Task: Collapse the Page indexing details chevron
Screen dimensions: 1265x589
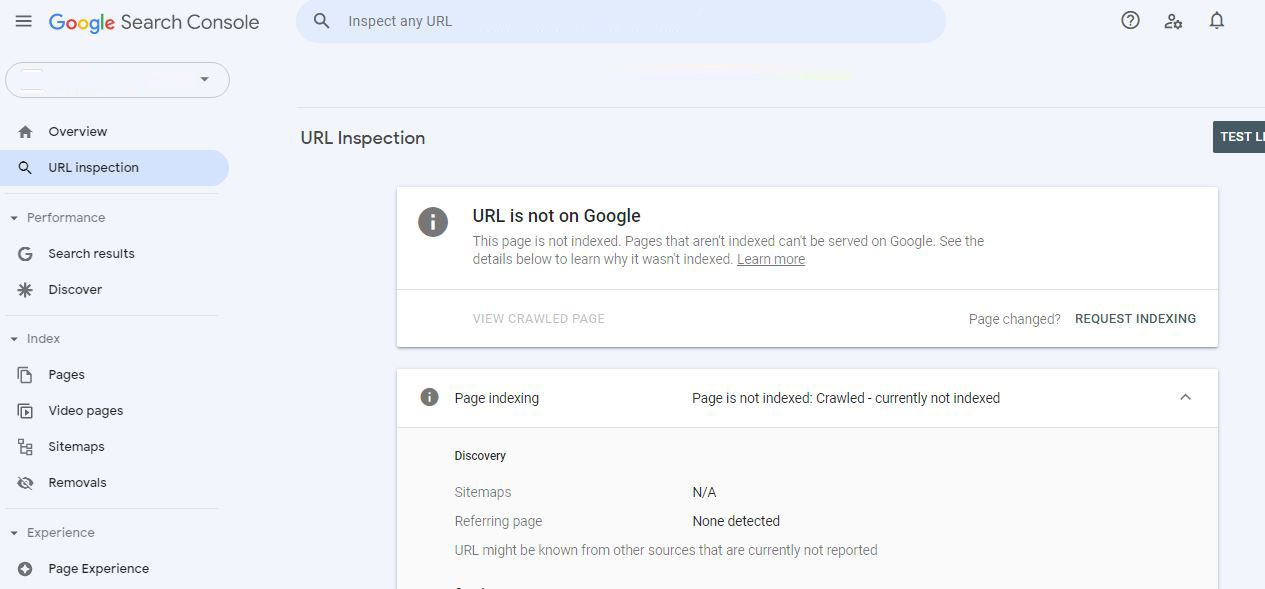Action: [x=1185, y=397]
